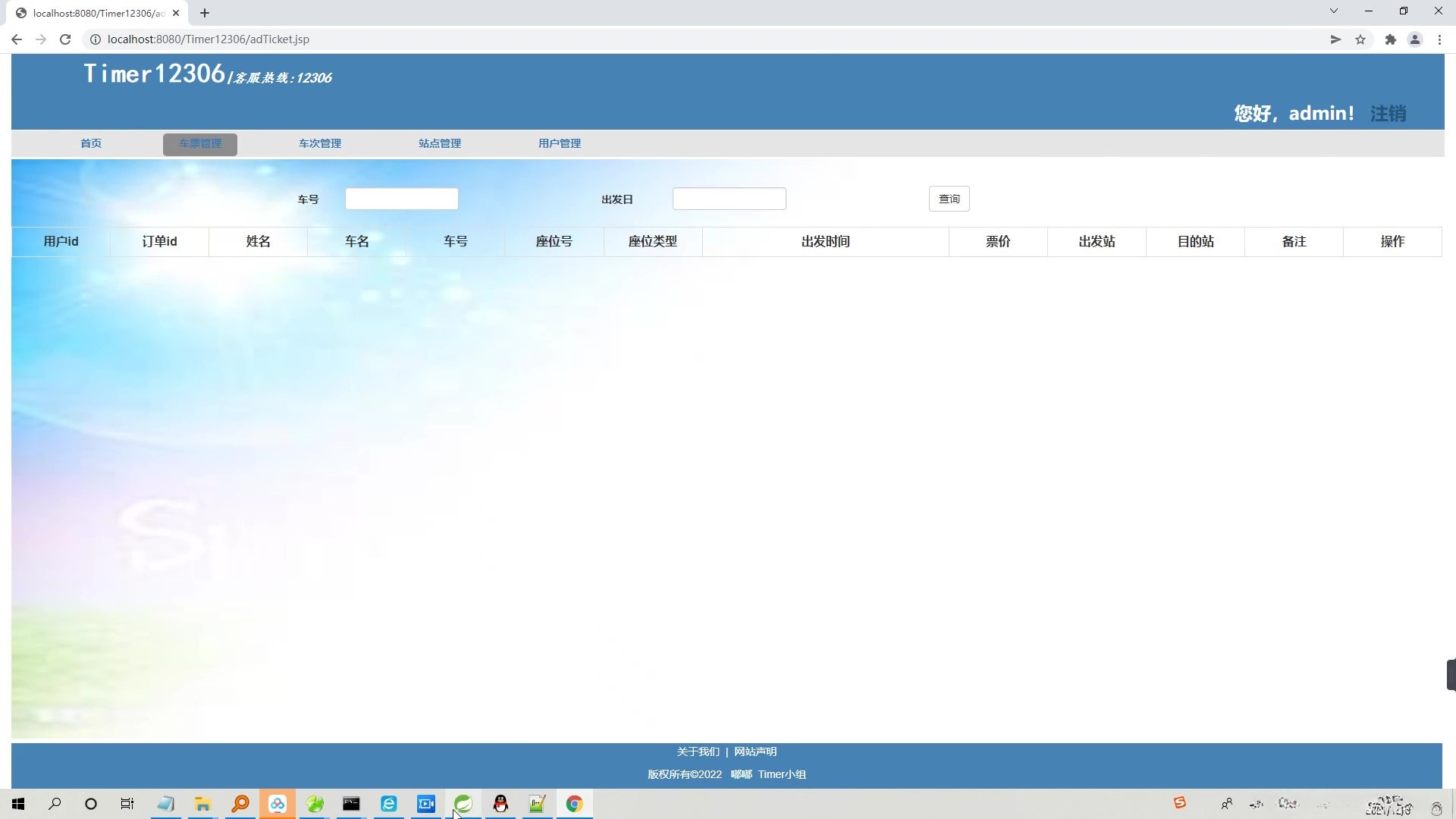
Task: Focus the 车号 input field
Action: pyautogui.click(x=402, y=199)
